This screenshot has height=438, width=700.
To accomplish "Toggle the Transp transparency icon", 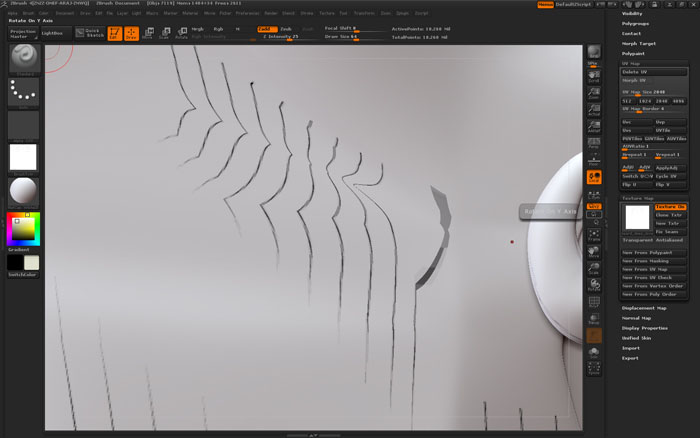I will tap(594, 319).
